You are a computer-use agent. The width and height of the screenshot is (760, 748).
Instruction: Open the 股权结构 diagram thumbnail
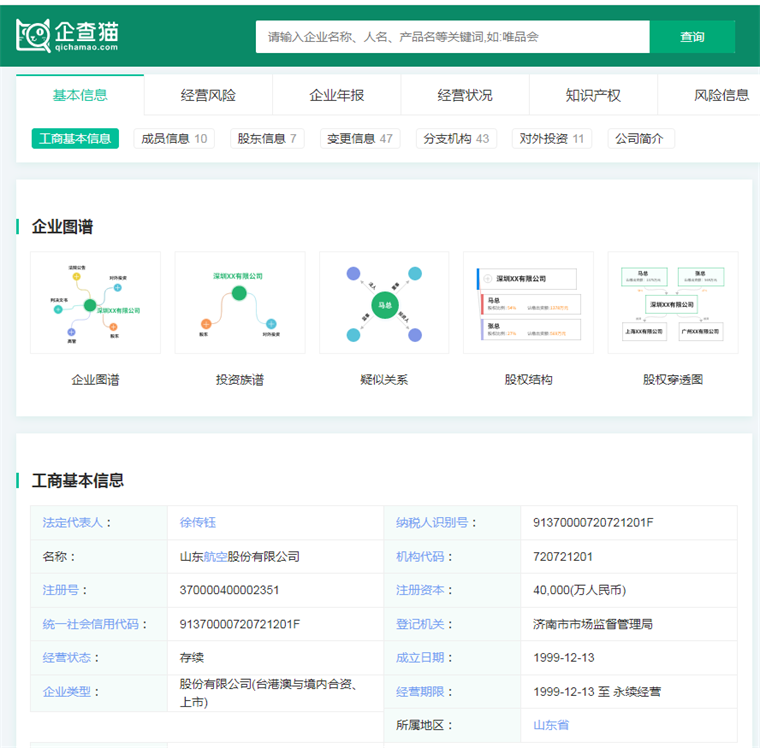coord(528,302)
